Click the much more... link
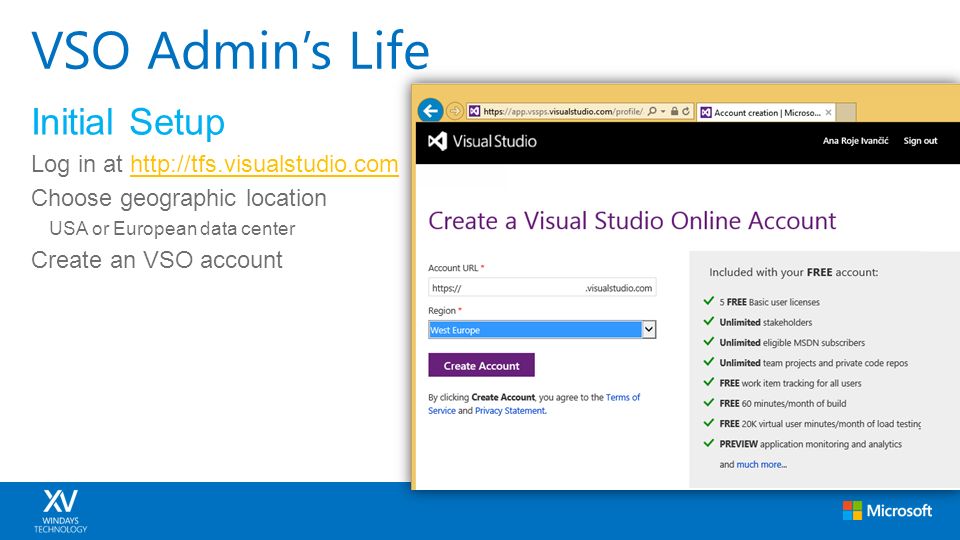This screenshot has height=540, width=960. 761,465
